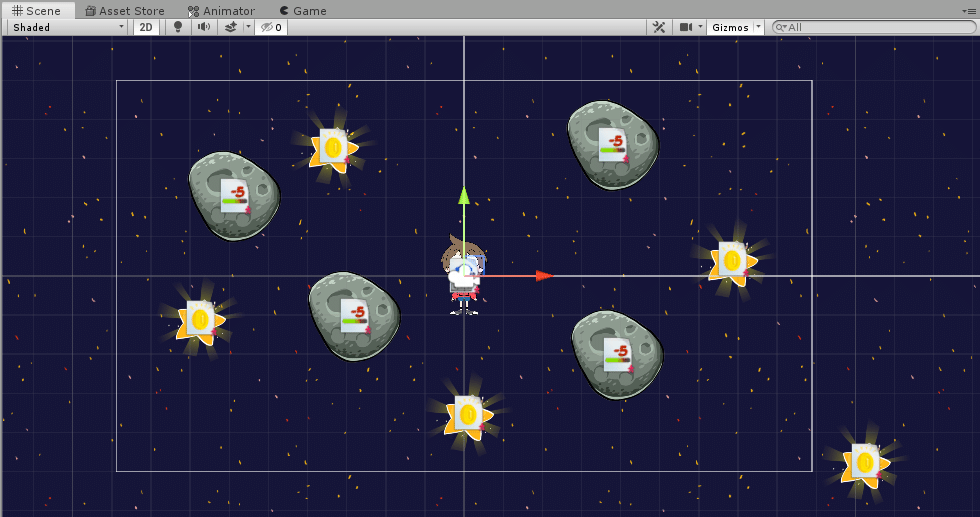Open the Asset Store tab

(x=124, y=11)
